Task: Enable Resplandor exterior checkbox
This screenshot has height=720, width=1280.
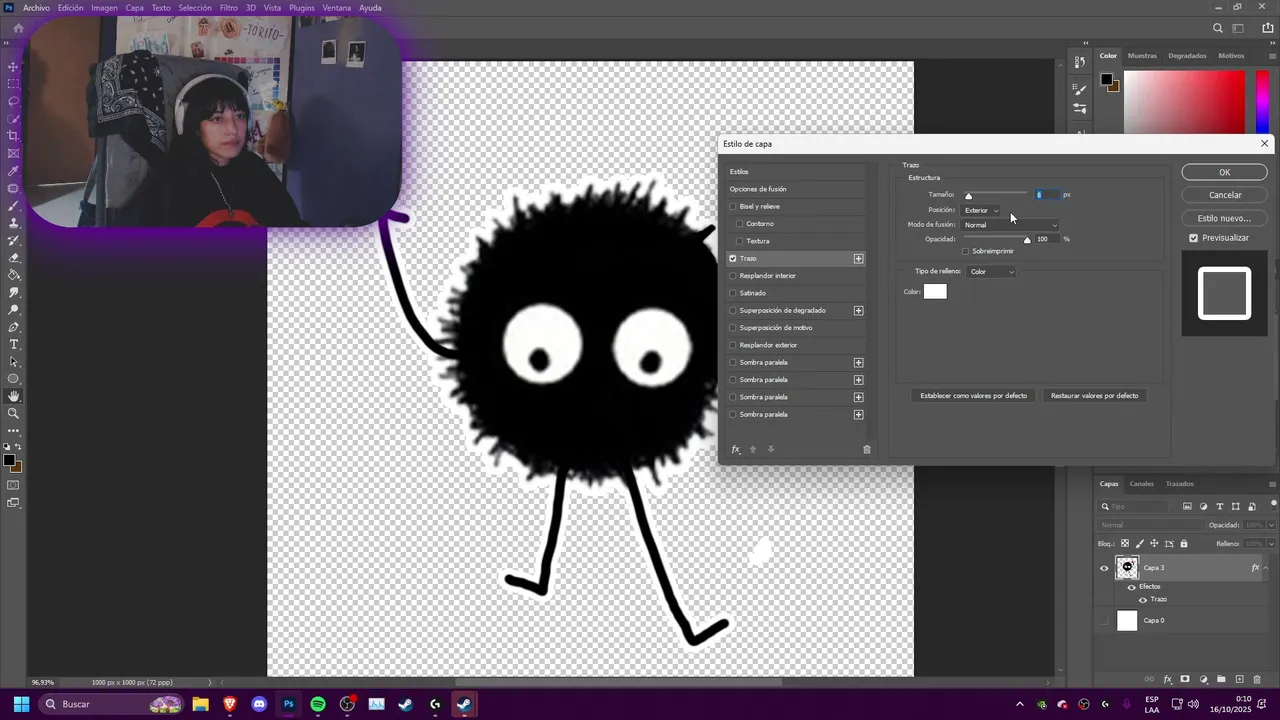Action: coord(733,345)
